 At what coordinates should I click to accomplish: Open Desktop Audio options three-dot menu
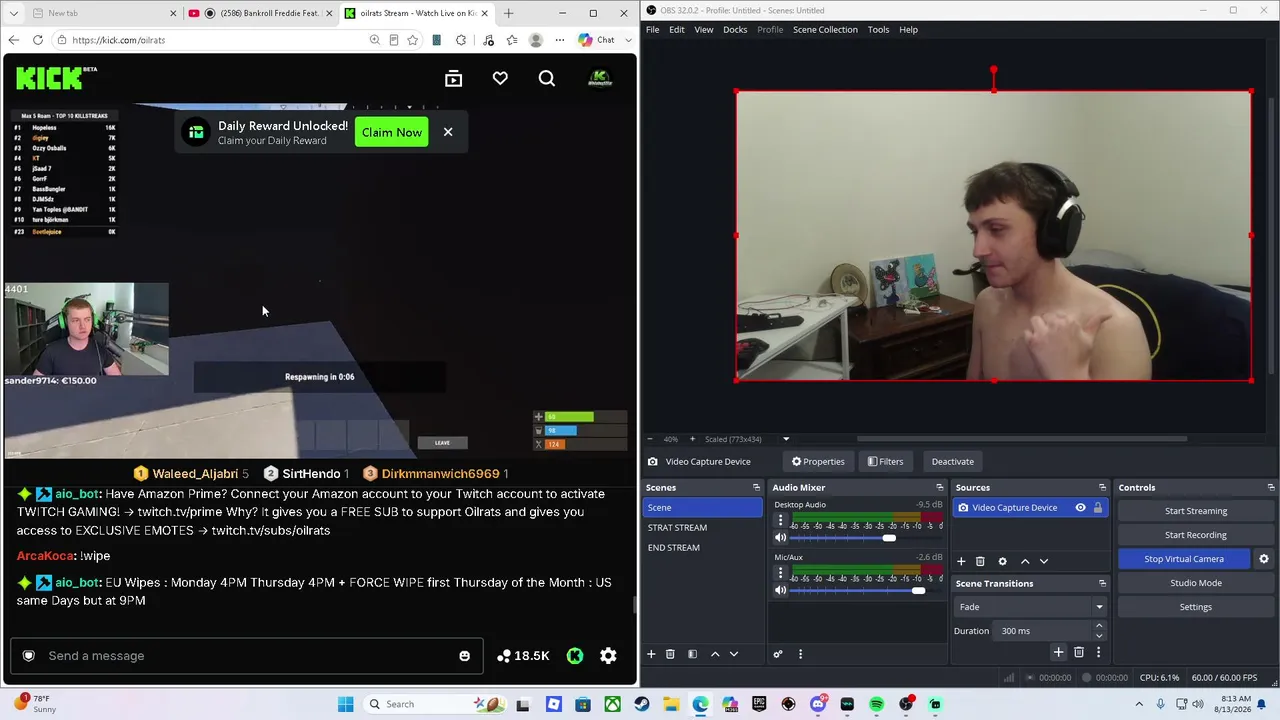(781, 521)
